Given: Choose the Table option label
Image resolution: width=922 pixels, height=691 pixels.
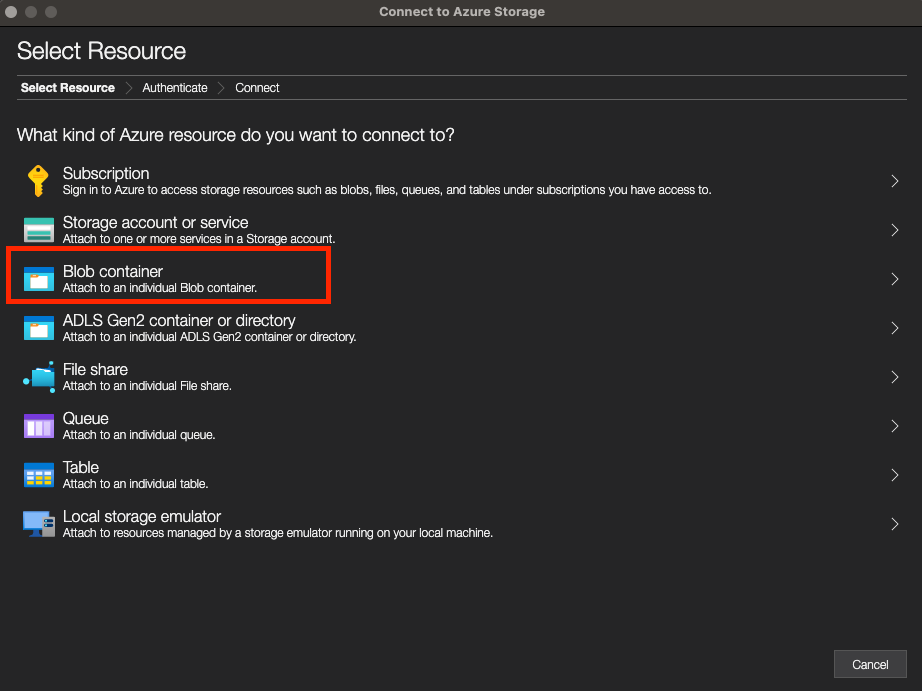Looking at the screenshot, I should [x=81, y=468].
